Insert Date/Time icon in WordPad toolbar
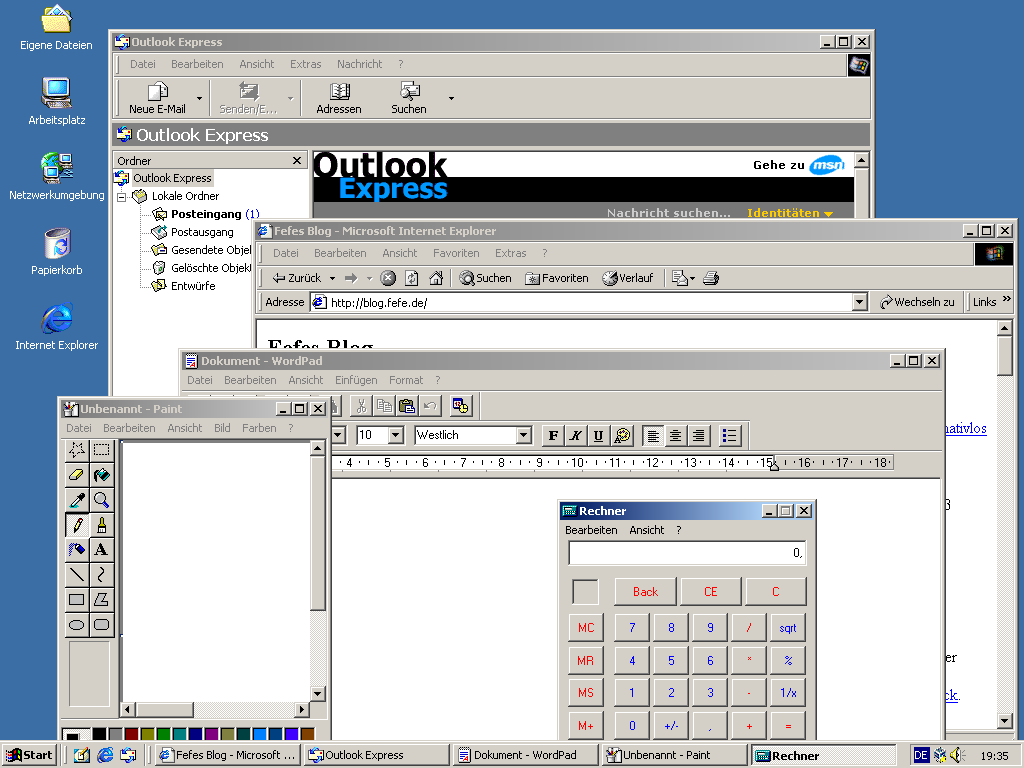The image size is (1024, 768). [460, 406]
